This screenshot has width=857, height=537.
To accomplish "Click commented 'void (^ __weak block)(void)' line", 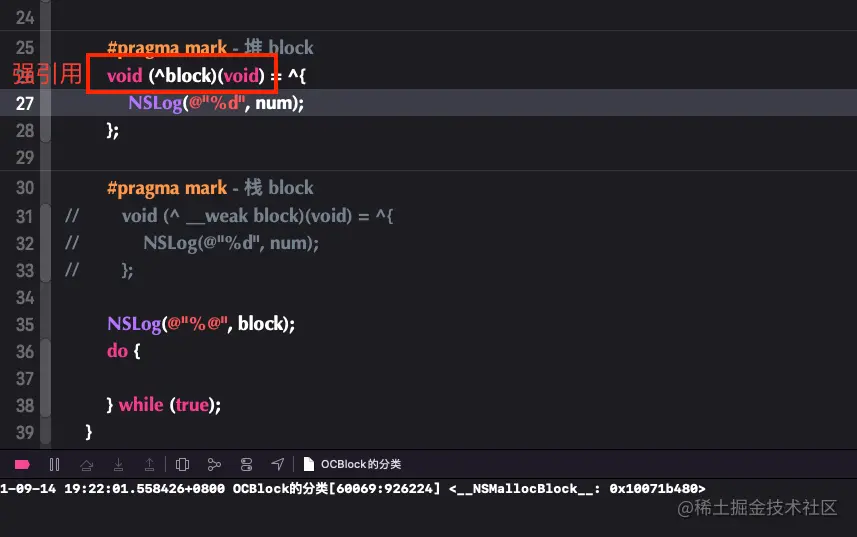I will pyautogui.click(x=257, y=216).
